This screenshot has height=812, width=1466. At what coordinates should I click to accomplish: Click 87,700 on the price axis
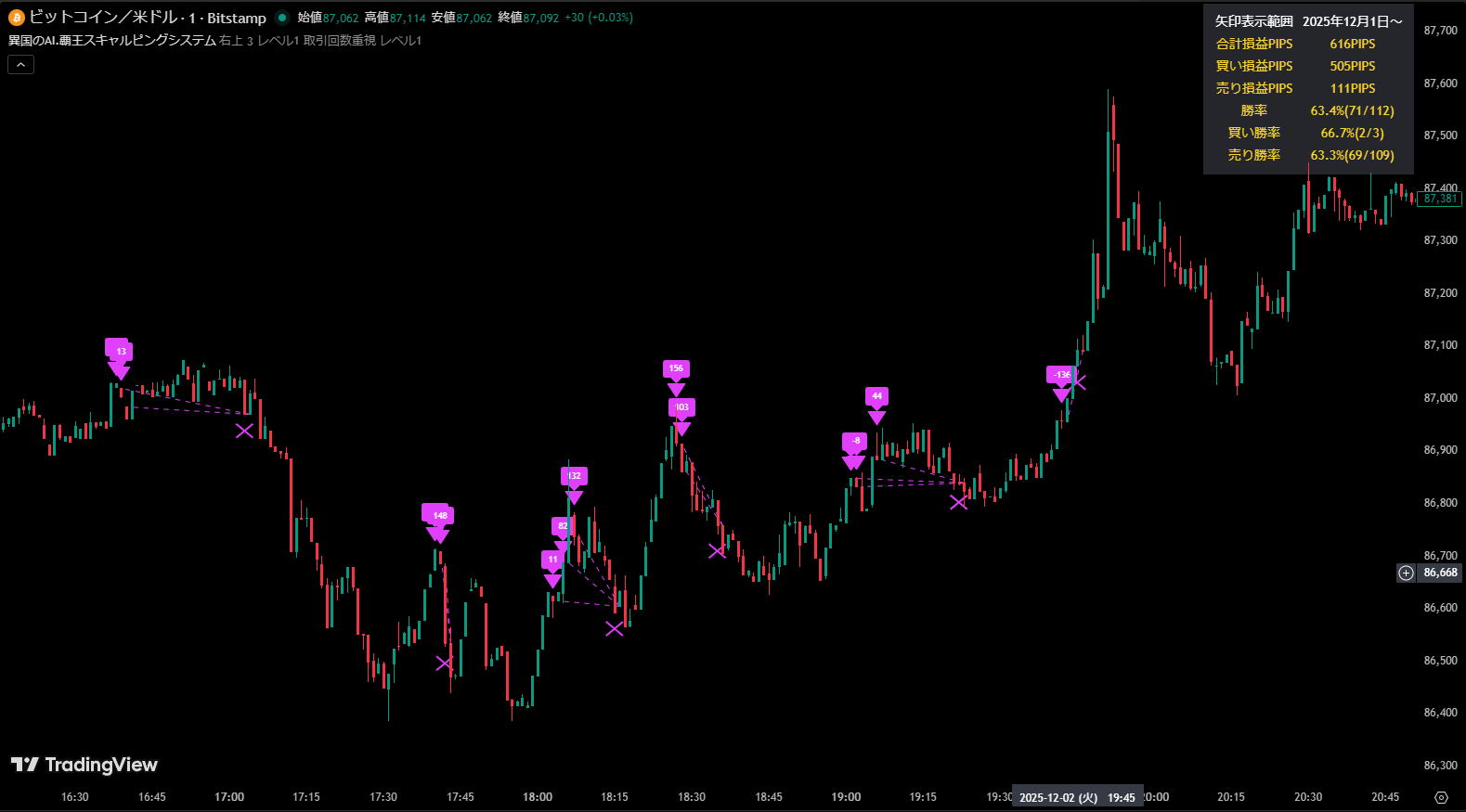tap(1441, 31)
